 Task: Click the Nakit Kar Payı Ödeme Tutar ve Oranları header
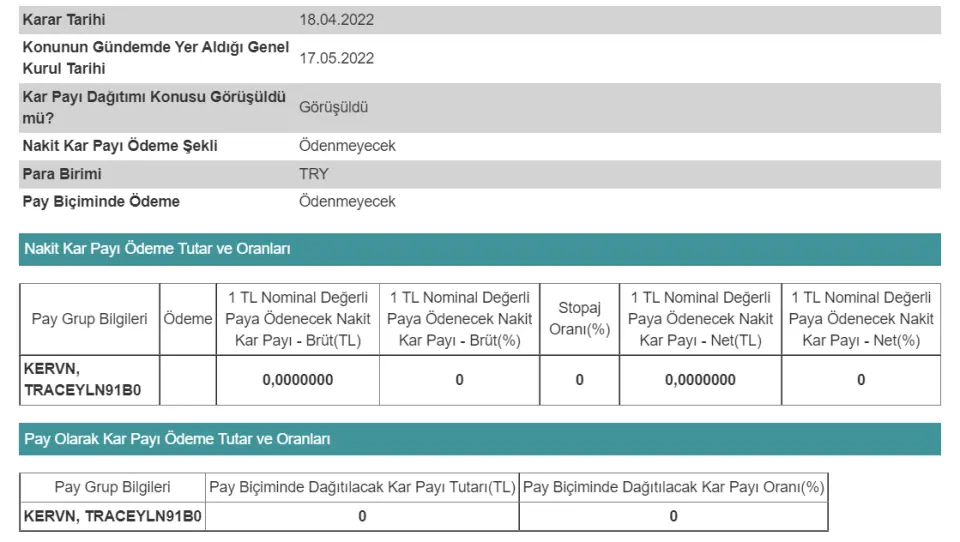(x=157, y=249)
